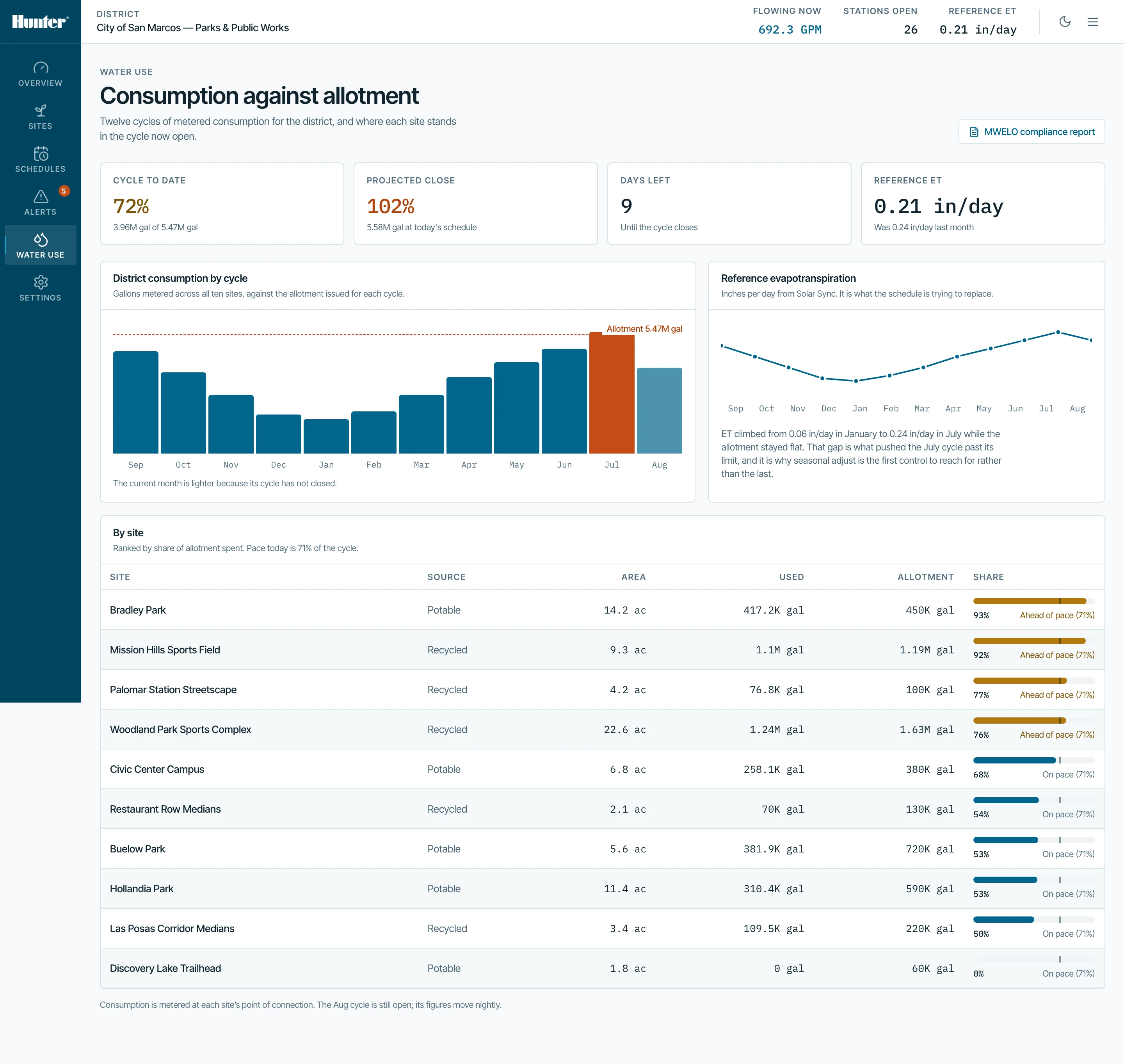Select the Jan bar in consumption chart

326,436
